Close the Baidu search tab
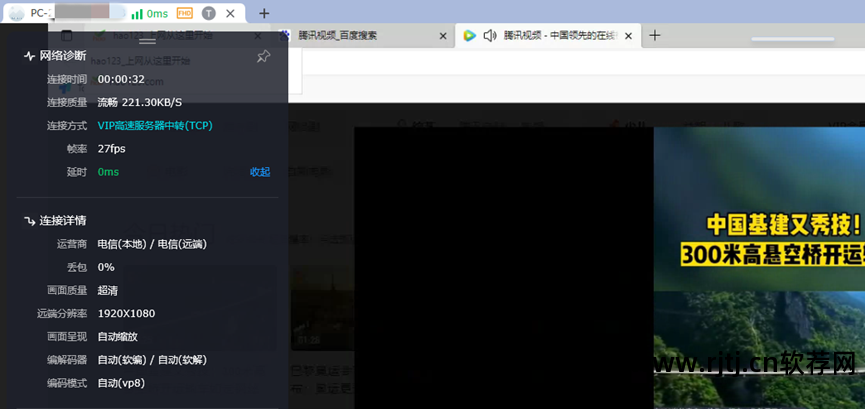This screenshot has width=865, height=409. 443,36
